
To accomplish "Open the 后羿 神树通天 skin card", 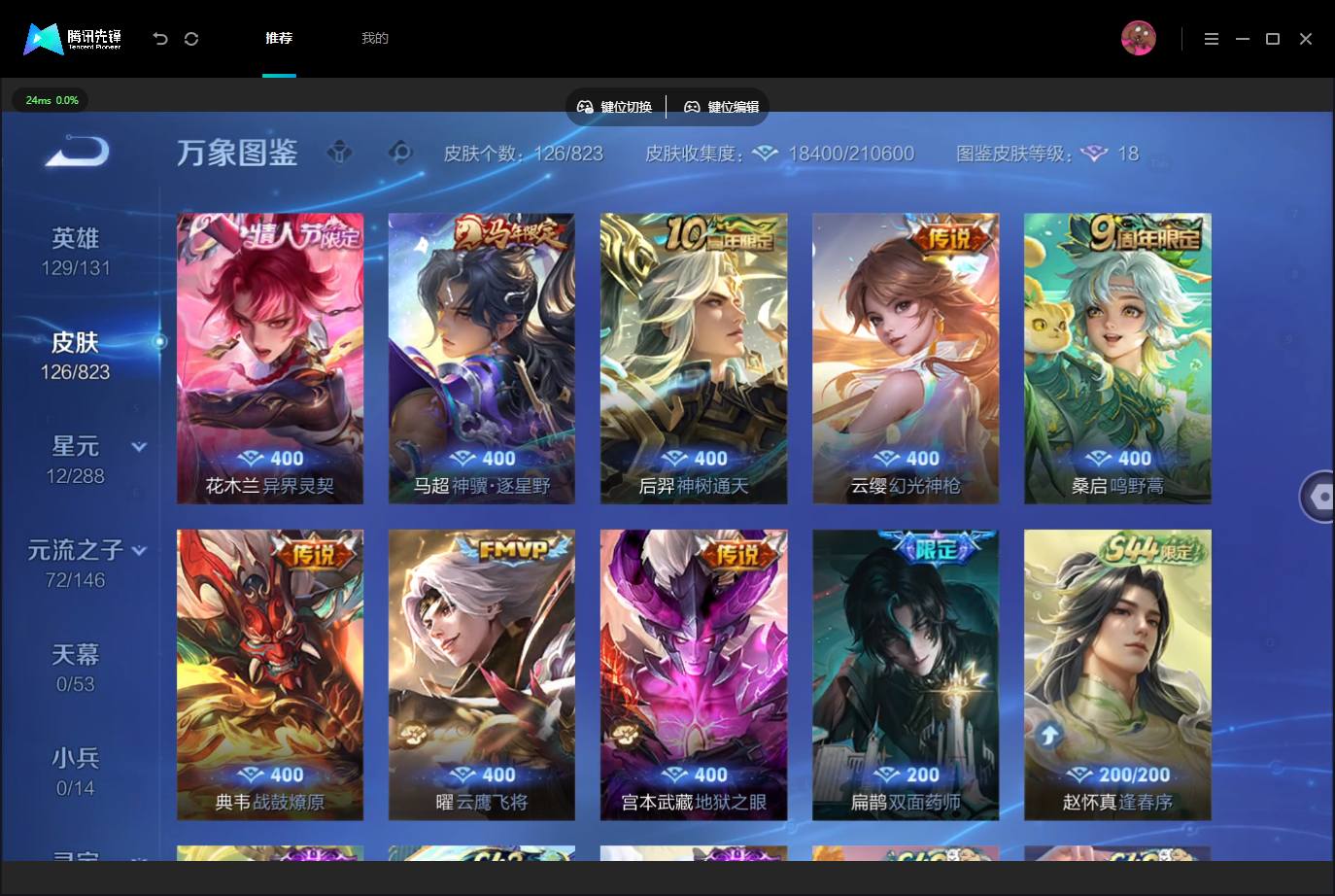I will pyautogui.click(x=694, y=359).
